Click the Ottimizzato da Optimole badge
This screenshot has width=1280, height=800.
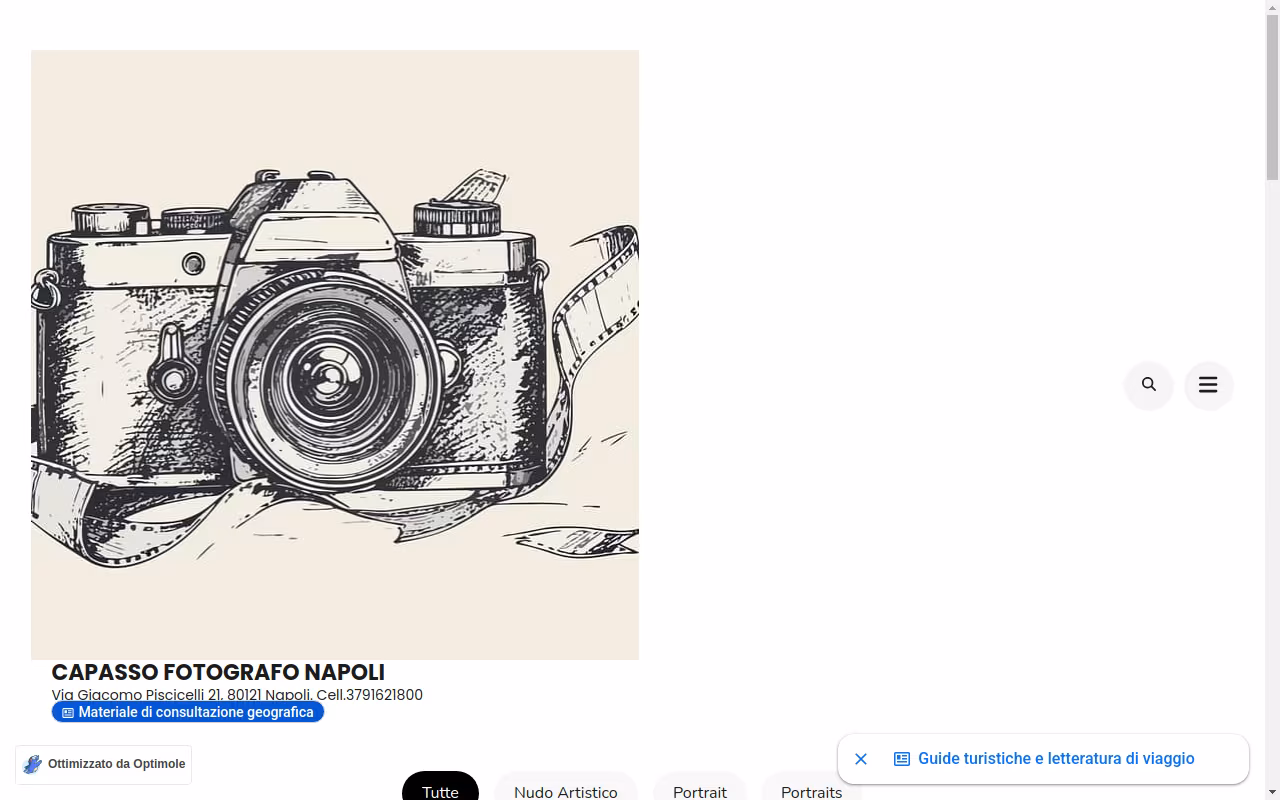(x=103, y=764)
